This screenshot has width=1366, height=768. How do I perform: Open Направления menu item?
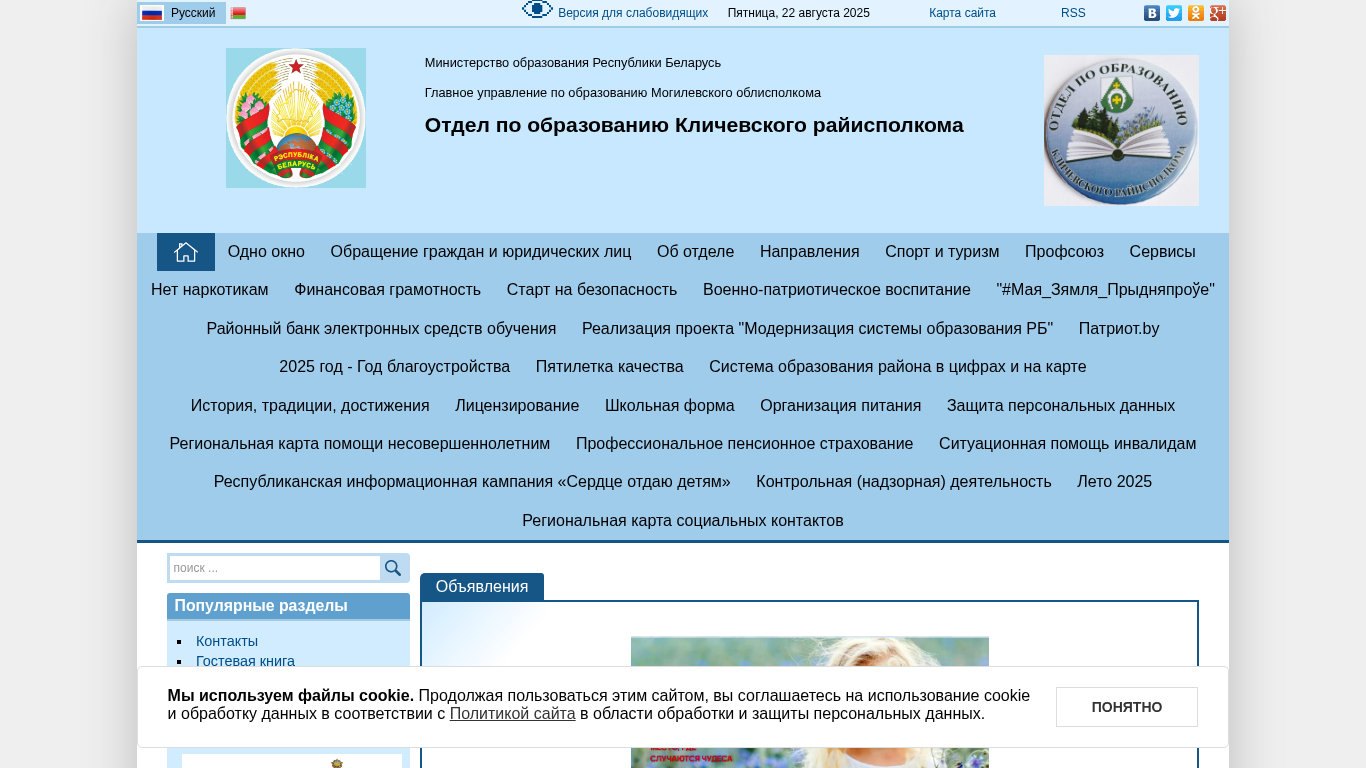click(810, 252)
